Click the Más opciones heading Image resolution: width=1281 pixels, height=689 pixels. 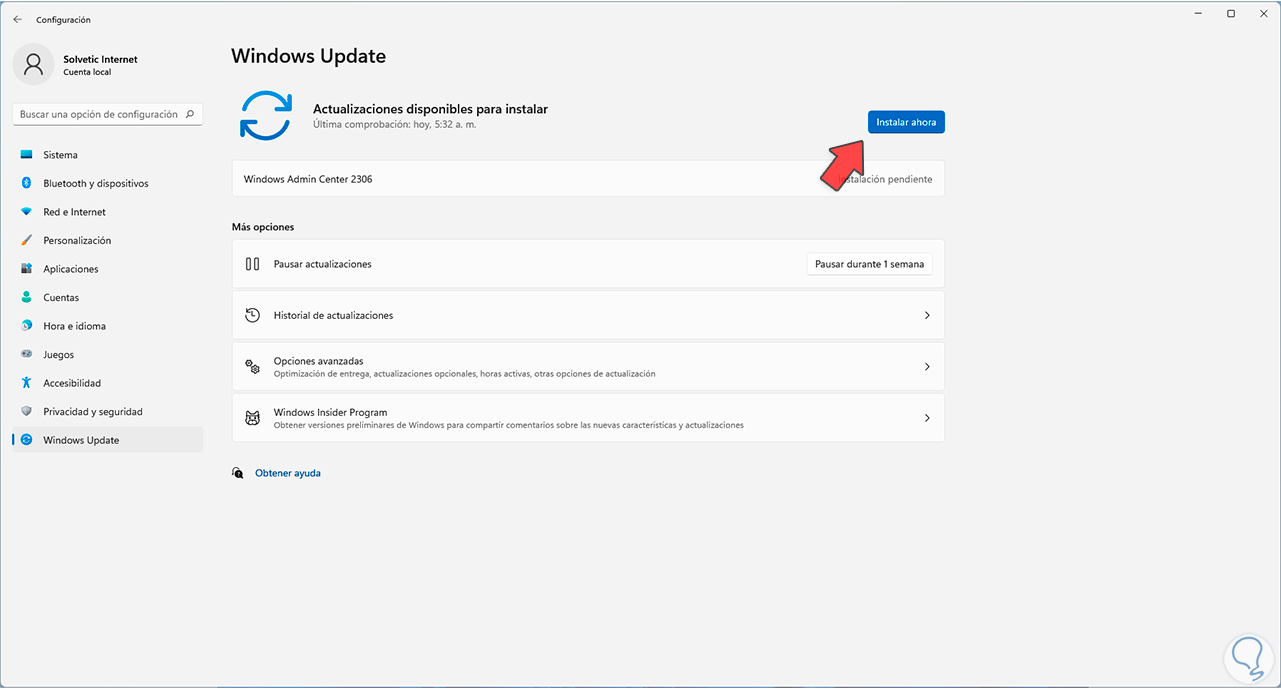[x=263, y=227]
